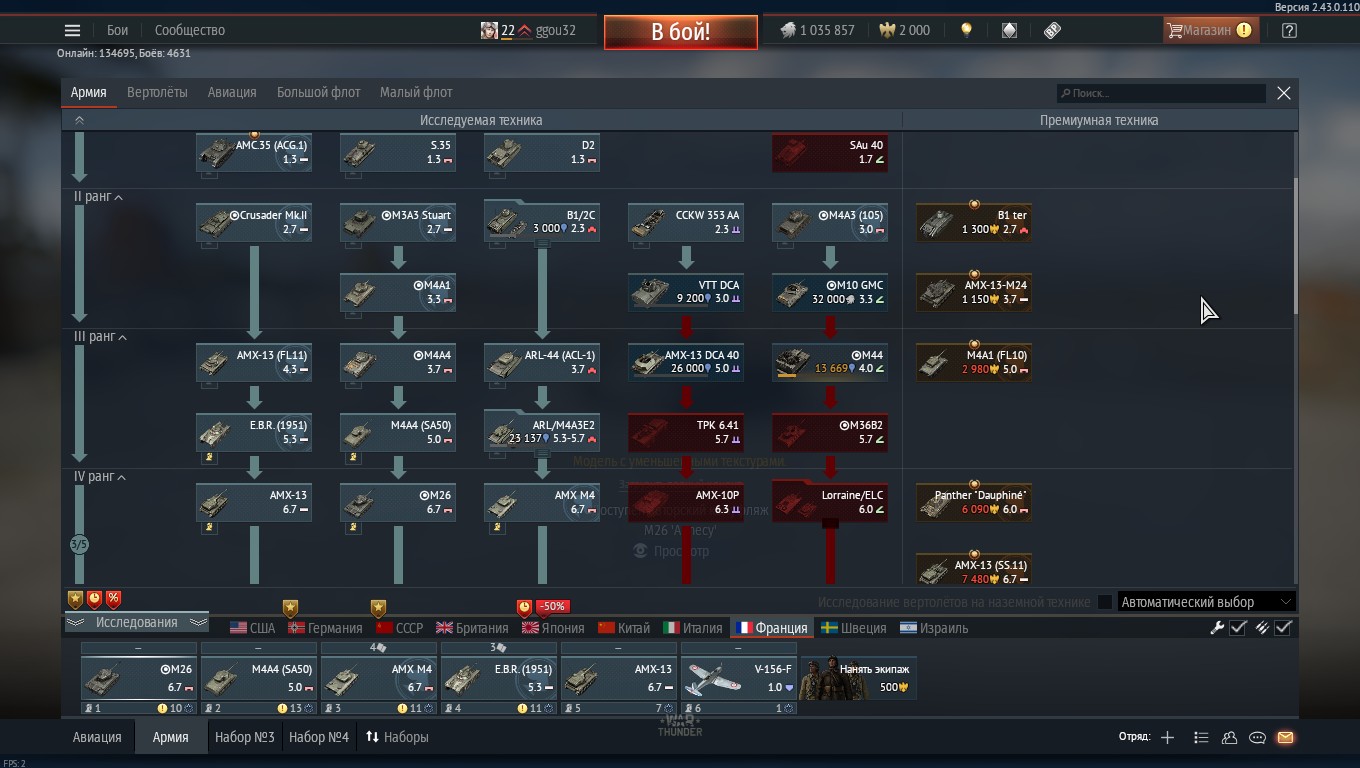Click the red clock booster icon
The width and height of the screenshot is (1360, 768).
point(94,599)
